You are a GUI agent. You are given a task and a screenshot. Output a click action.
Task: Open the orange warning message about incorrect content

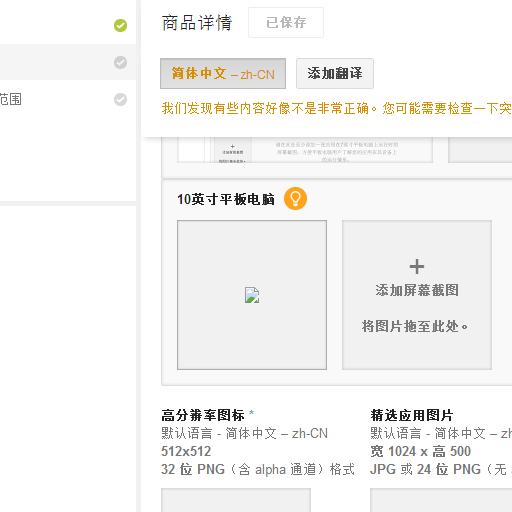click(337, 108)
